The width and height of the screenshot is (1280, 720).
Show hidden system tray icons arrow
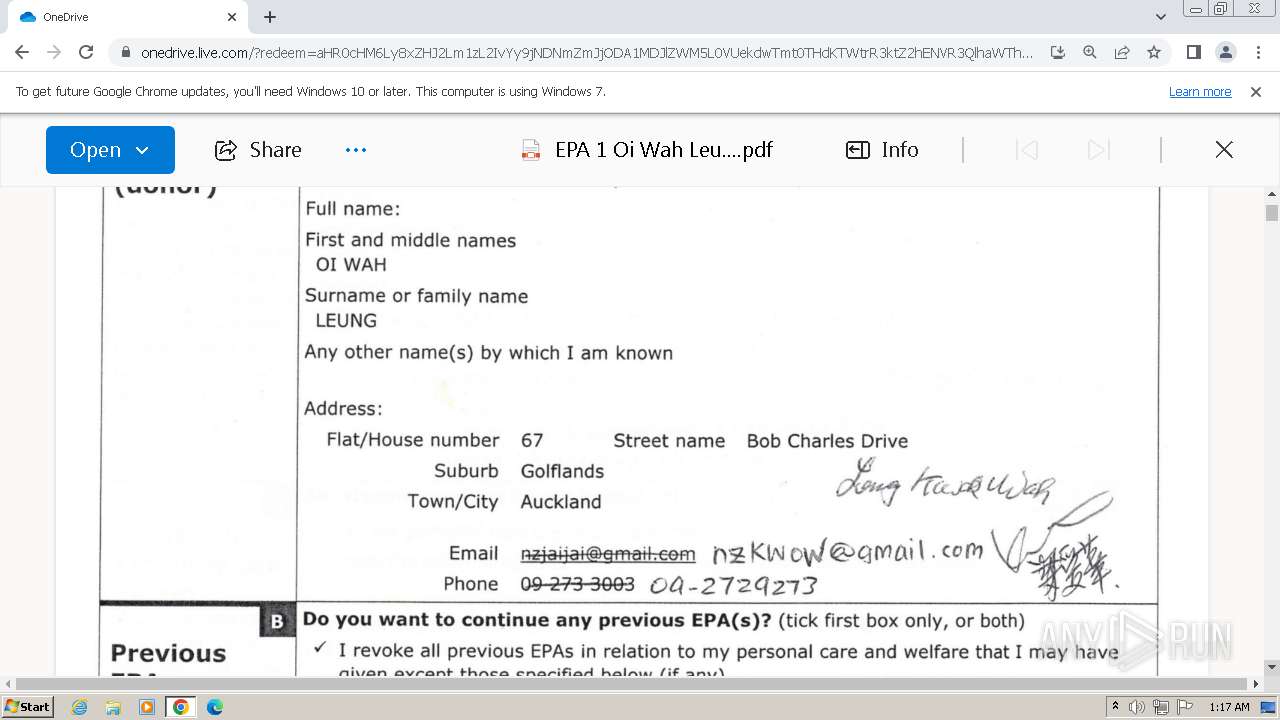[x=1116, y=707]
